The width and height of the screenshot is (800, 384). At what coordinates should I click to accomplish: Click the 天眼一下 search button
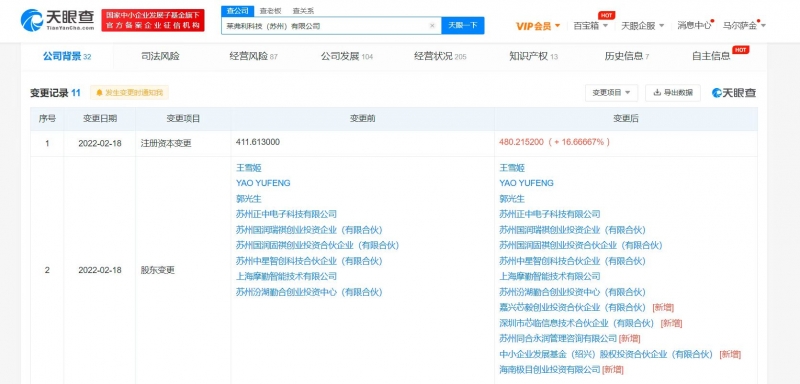point(463,25)
